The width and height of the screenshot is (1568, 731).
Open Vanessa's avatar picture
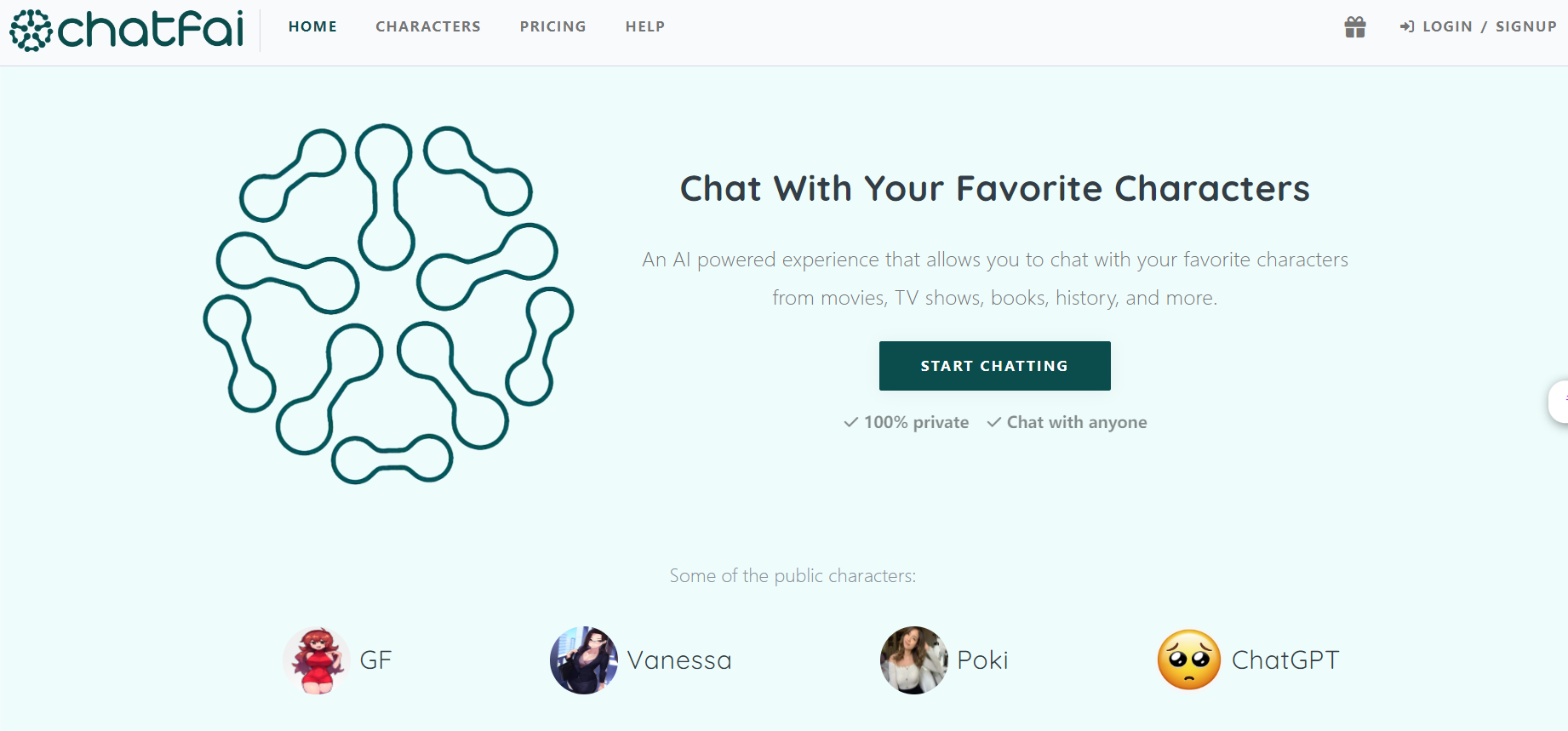pos(584,660)
